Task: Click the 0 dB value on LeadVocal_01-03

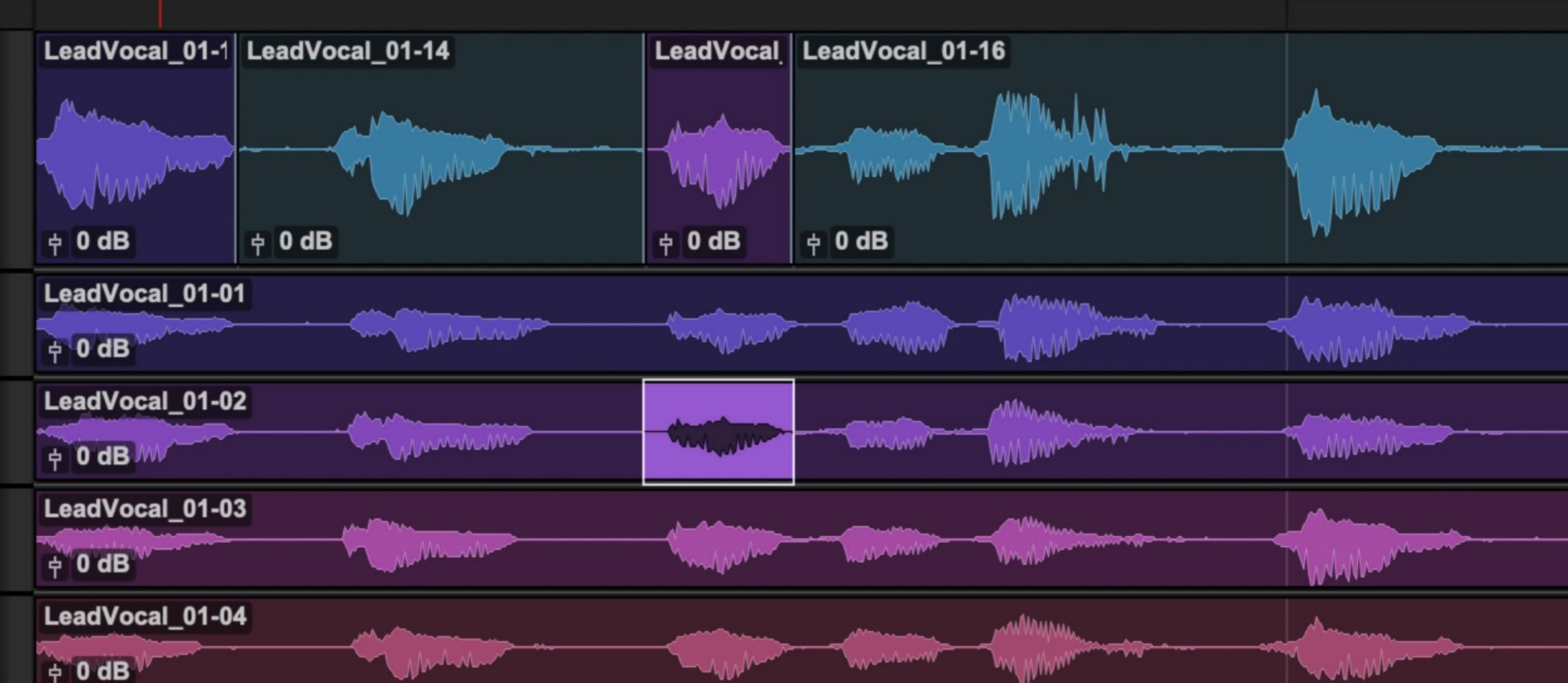Action: [x=103, y=564]
